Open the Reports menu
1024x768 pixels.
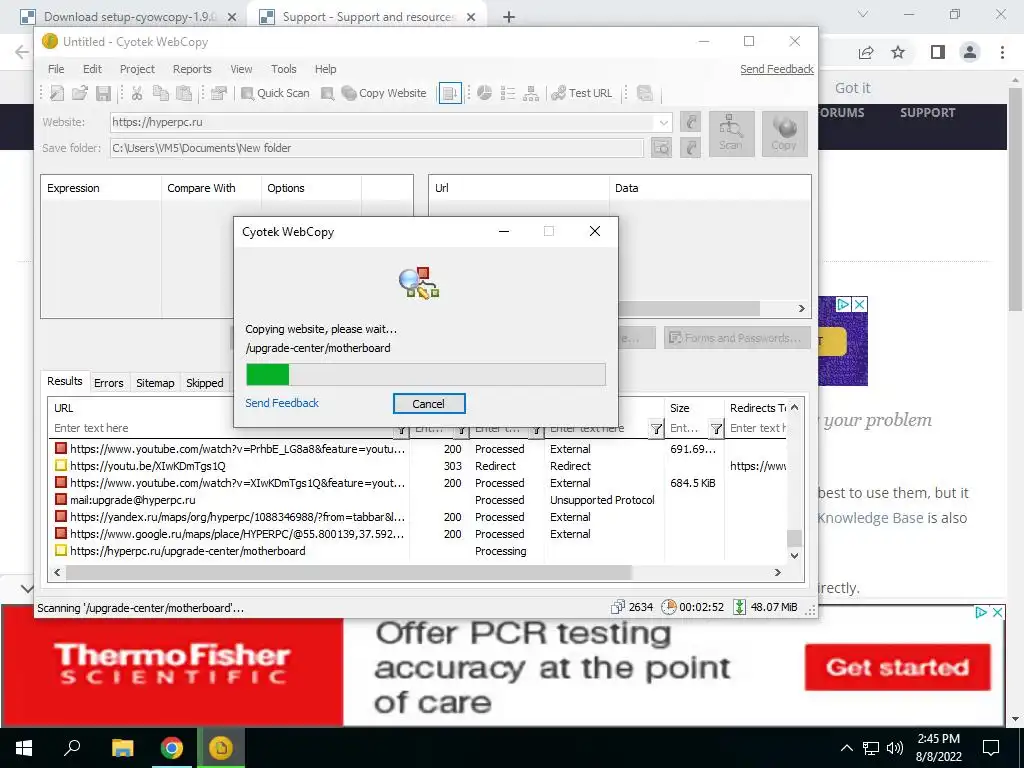click(192, 69)
